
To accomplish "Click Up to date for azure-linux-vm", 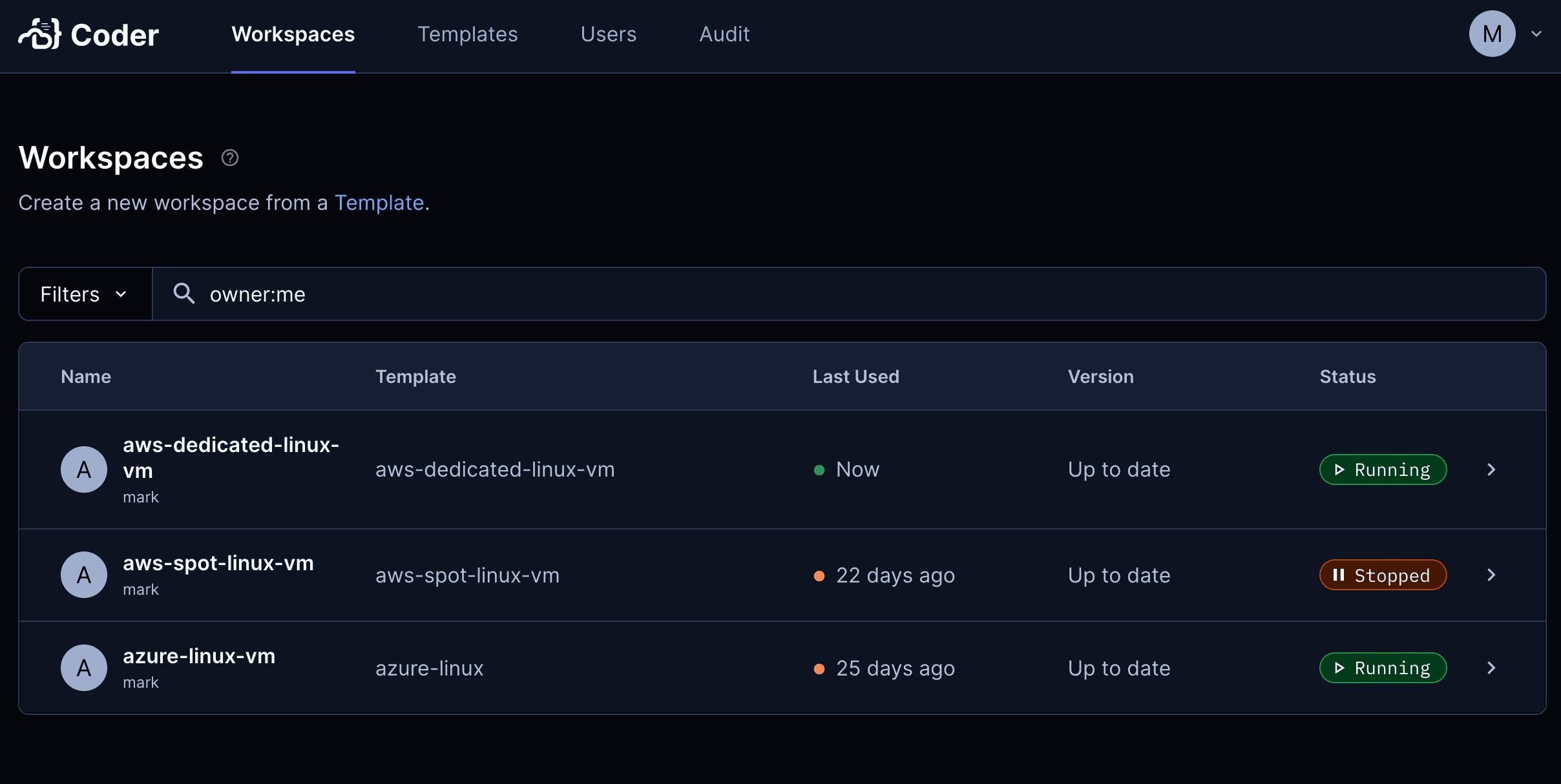I will tap(1119, 668).
